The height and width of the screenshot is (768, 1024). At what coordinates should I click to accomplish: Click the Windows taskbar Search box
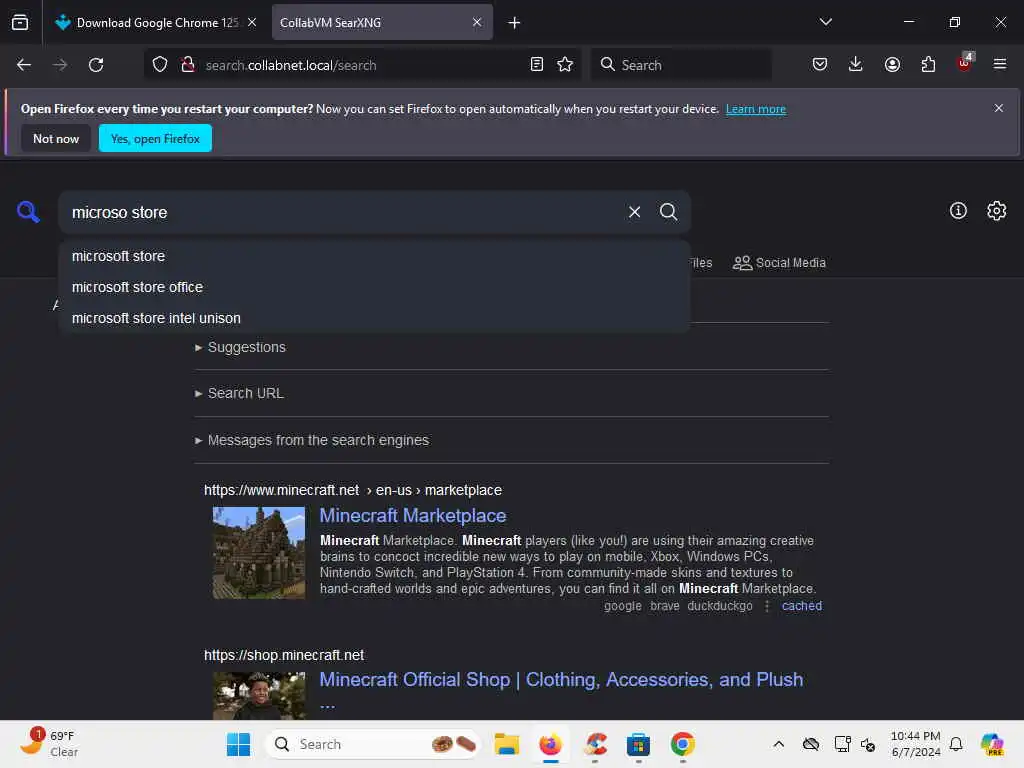[x=374, y=744]
